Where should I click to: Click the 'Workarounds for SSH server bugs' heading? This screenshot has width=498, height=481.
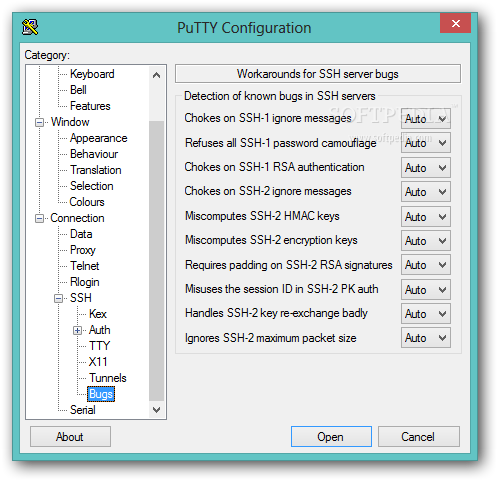click(318, 74)
